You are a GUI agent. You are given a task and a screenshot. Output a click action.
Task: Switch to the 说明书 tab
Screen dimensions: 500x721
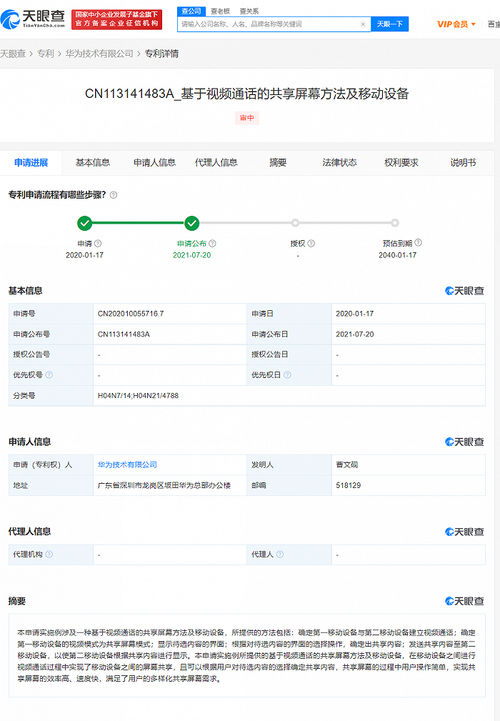(463, 162)
